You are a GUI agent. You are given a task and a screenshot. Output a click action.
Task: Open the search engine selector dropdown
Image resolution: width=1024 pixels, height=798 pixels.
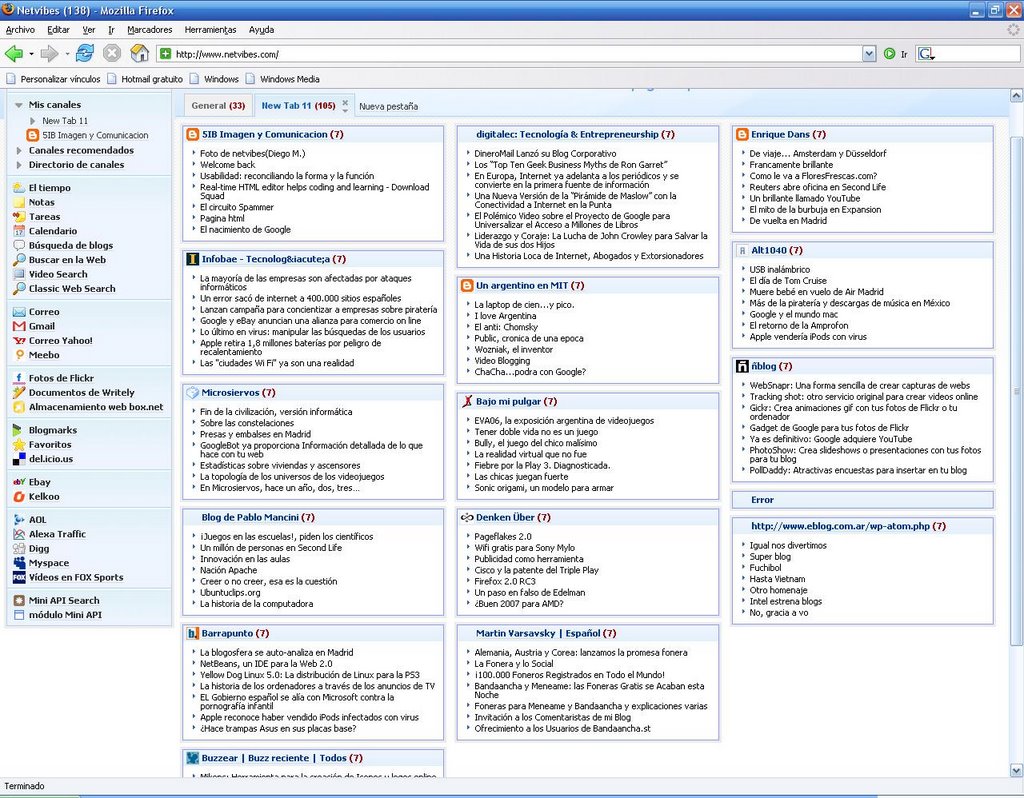tap(926, 54)
